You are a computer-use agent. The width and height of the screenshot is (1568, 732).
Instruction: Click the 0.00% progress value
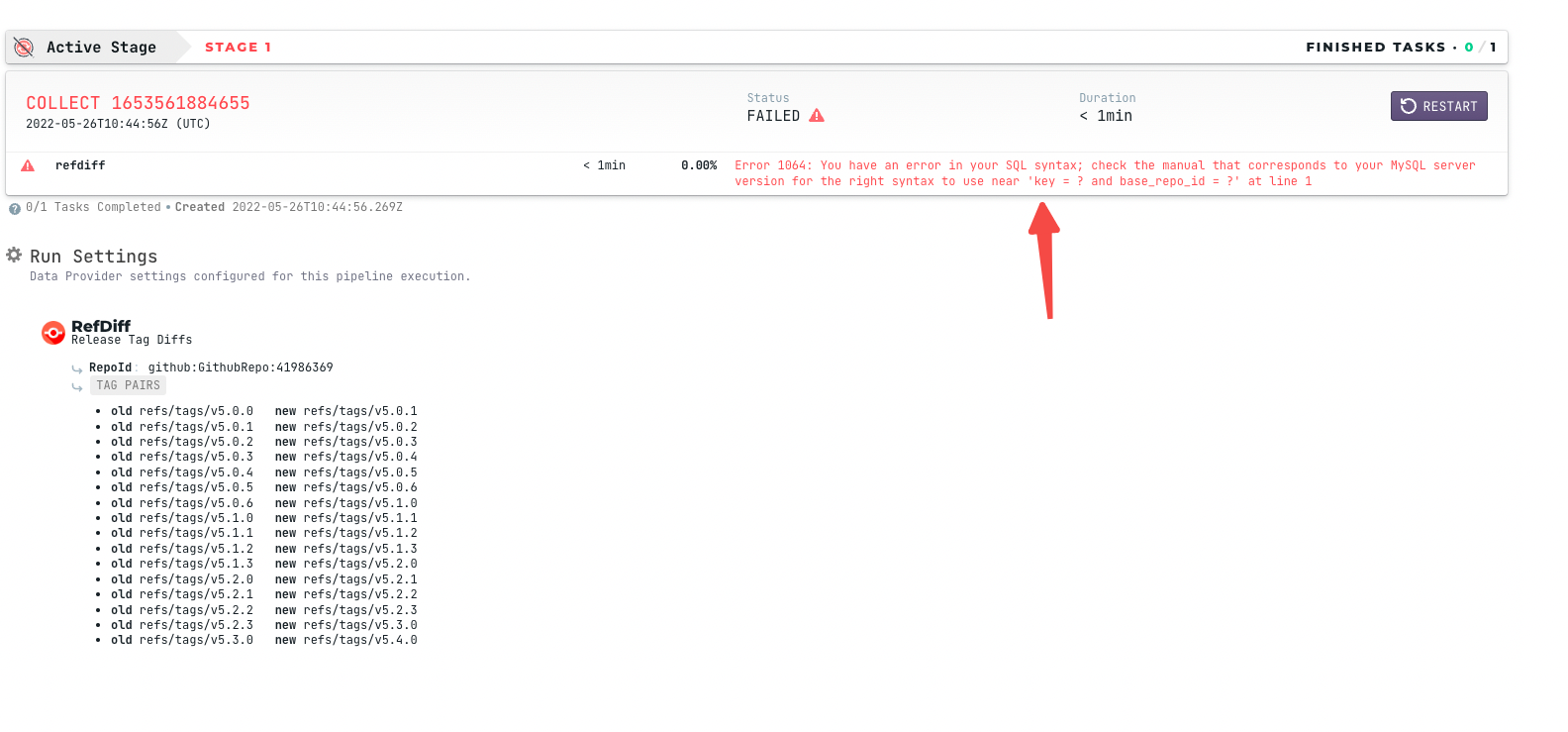click(x=699, y=165)
